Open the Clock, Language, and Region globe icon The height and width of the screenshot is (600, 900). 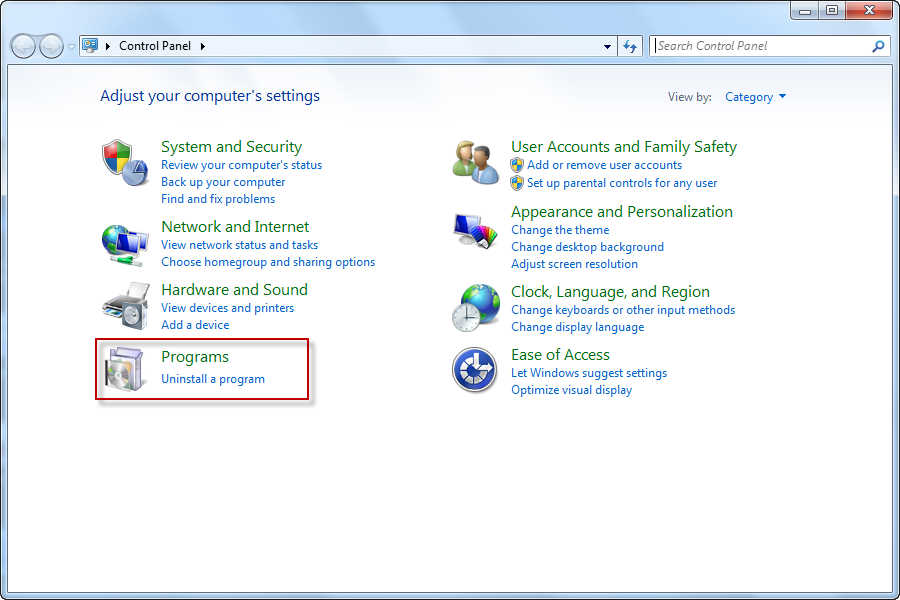click(475, 308)
